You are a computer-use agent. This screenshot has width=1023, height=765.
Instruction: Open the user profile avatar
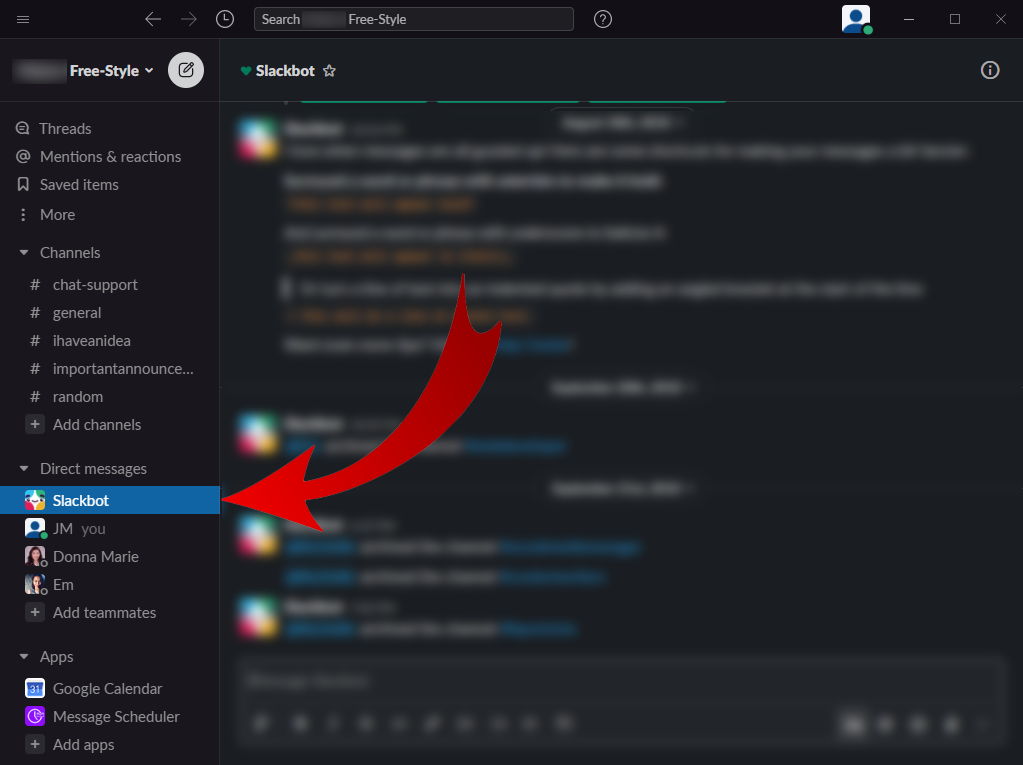(x=856, y=19)
